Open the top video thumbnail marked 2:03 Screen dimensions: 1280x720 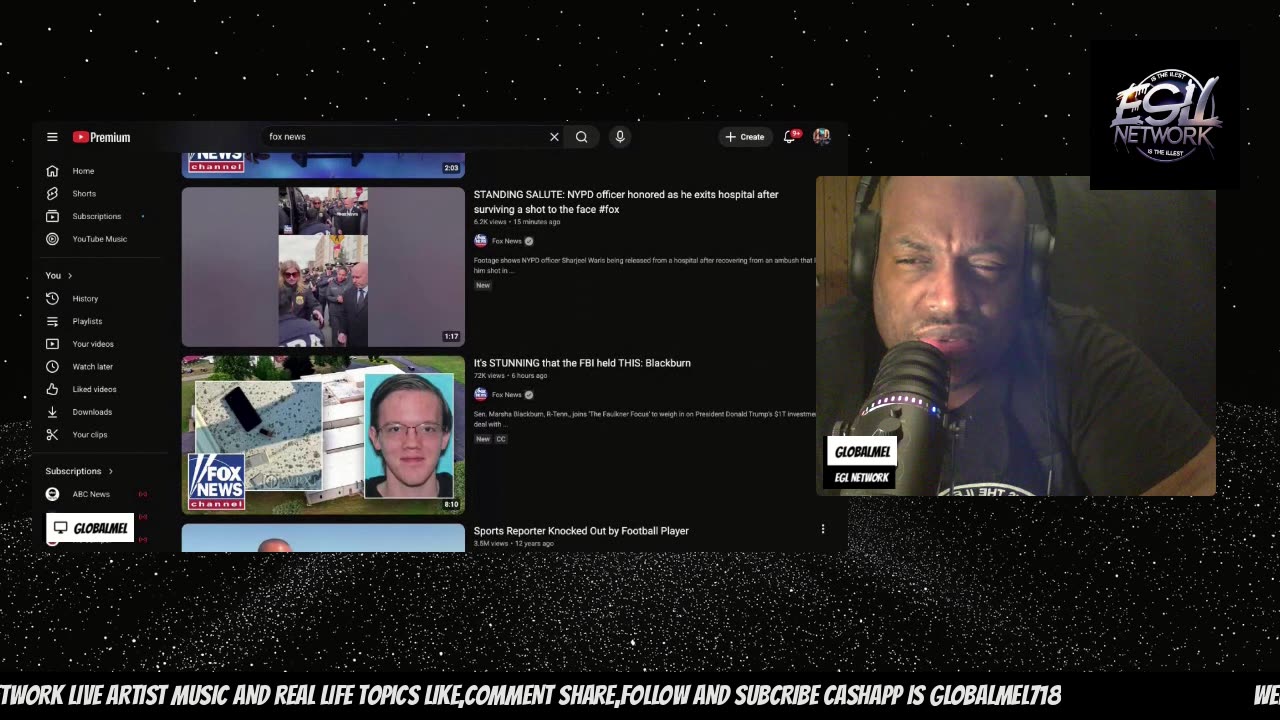click(x=323, y=165)
